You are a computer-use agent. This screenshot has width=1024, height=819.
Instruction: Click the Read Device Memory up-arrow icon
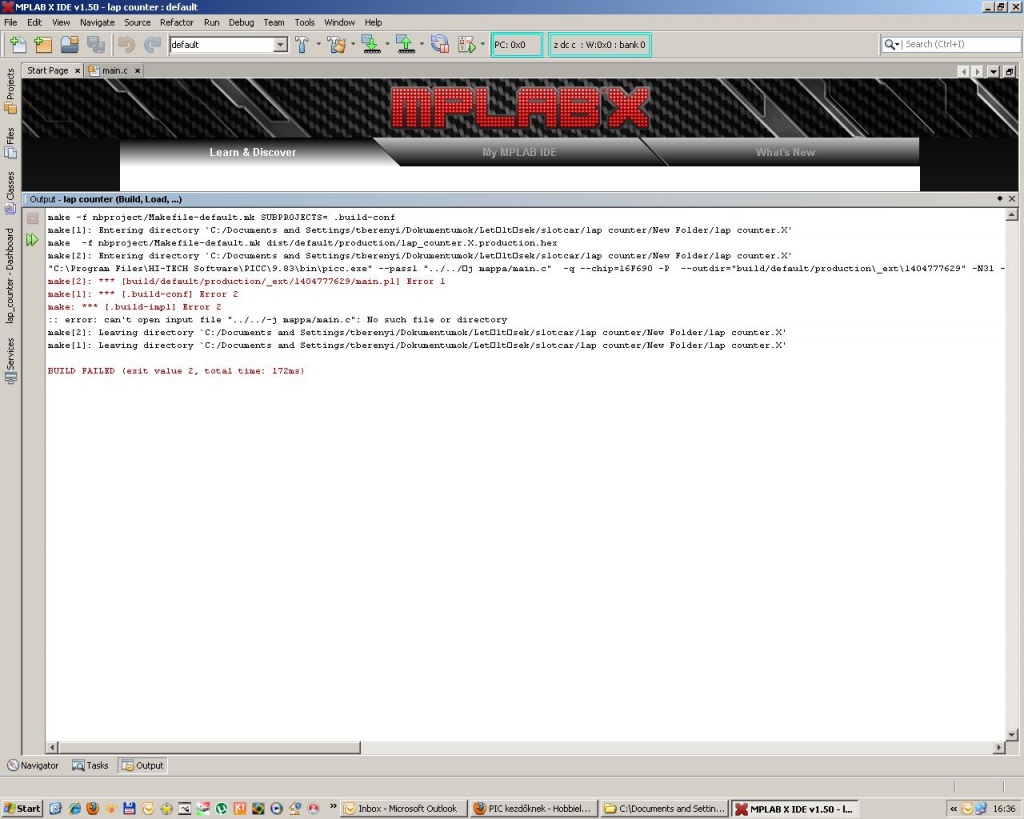click(406, 44)
